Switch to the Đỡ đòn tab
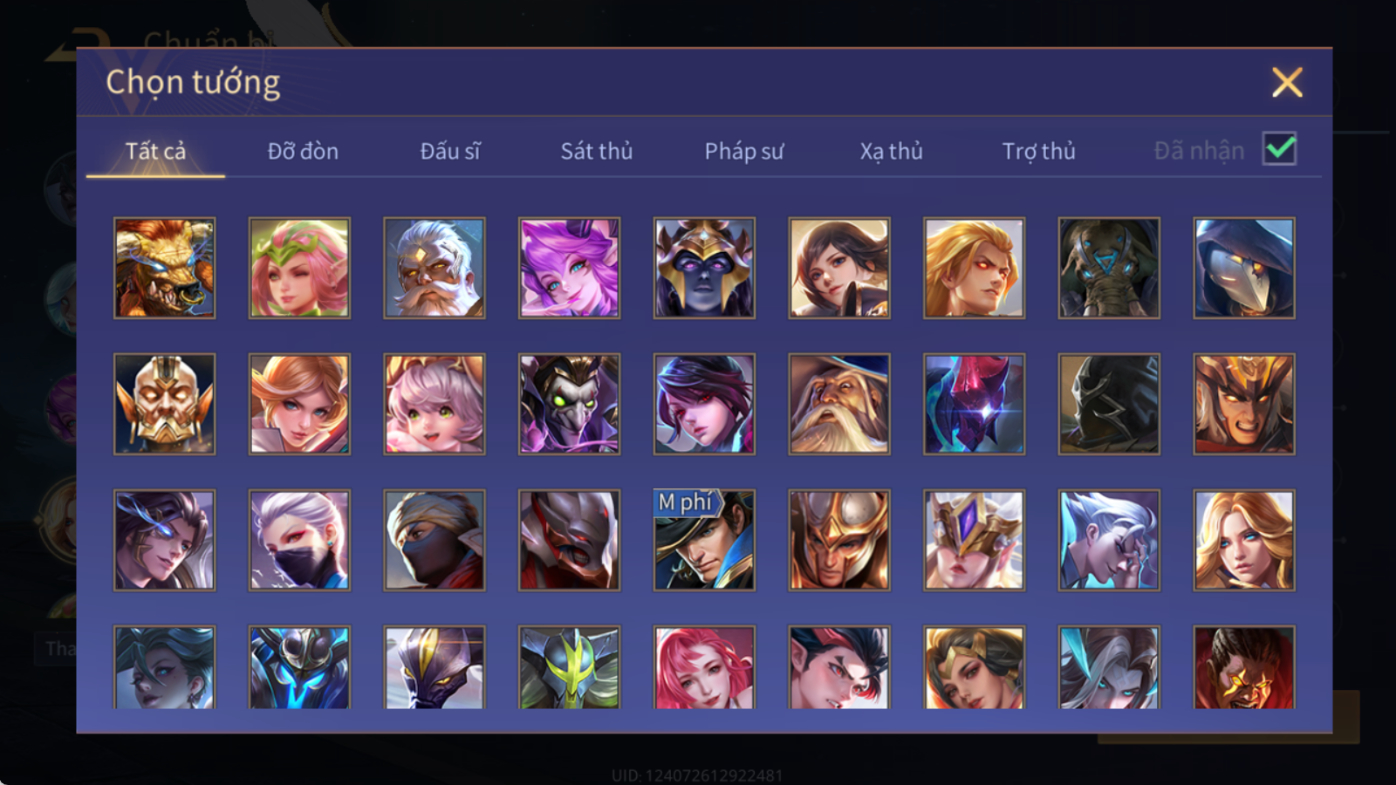This screenshot has width=1396, height=785. (303, 151)
